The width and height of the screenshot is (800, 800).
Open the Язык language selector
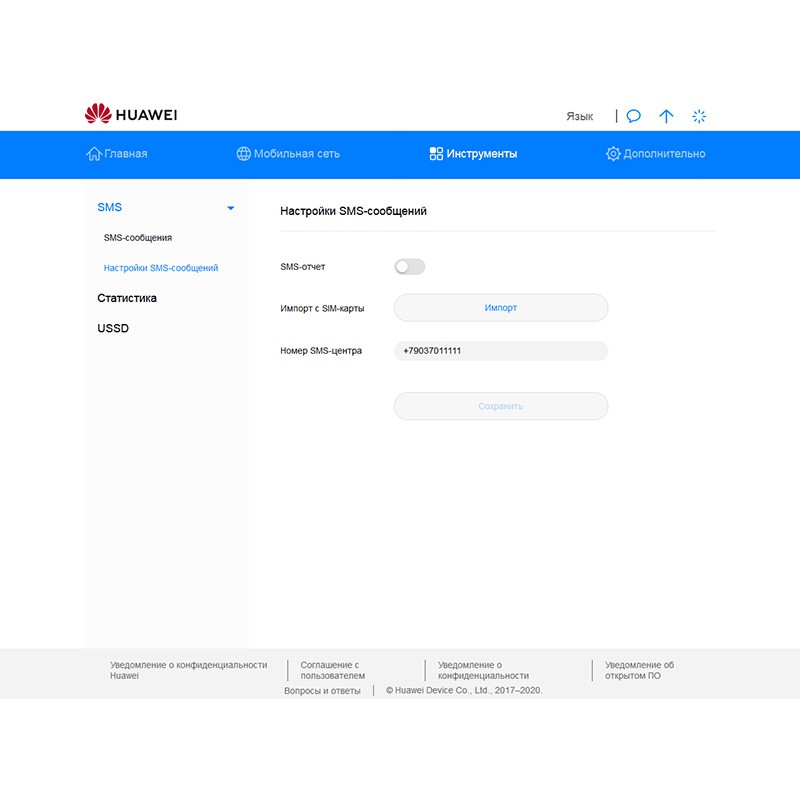(579, 116)
